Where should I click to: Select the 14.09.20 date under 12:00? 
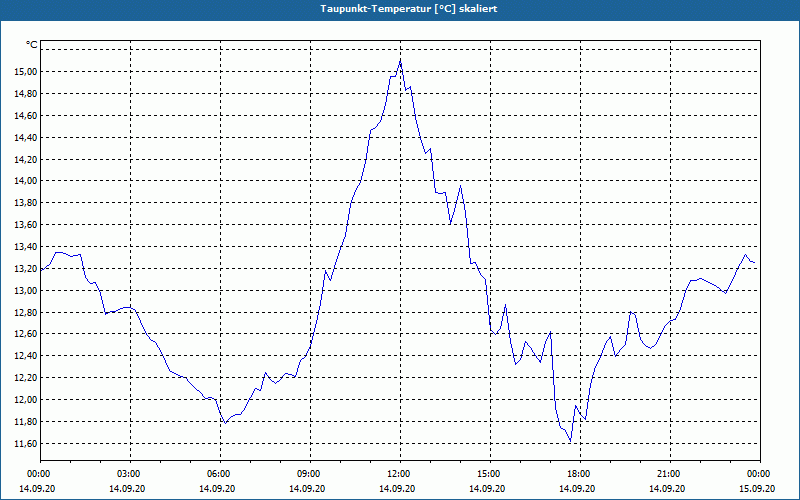[x=397, y=489]
